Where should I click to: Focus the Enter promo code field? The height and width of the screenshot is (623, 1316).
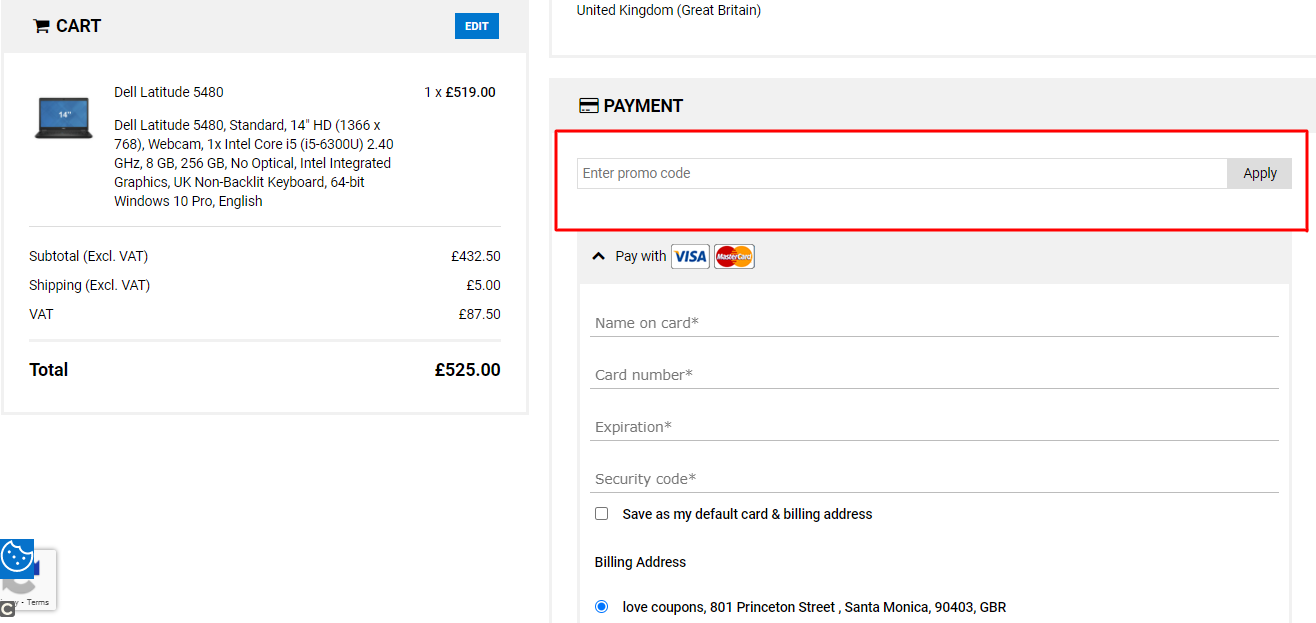[x=902, y=173]
